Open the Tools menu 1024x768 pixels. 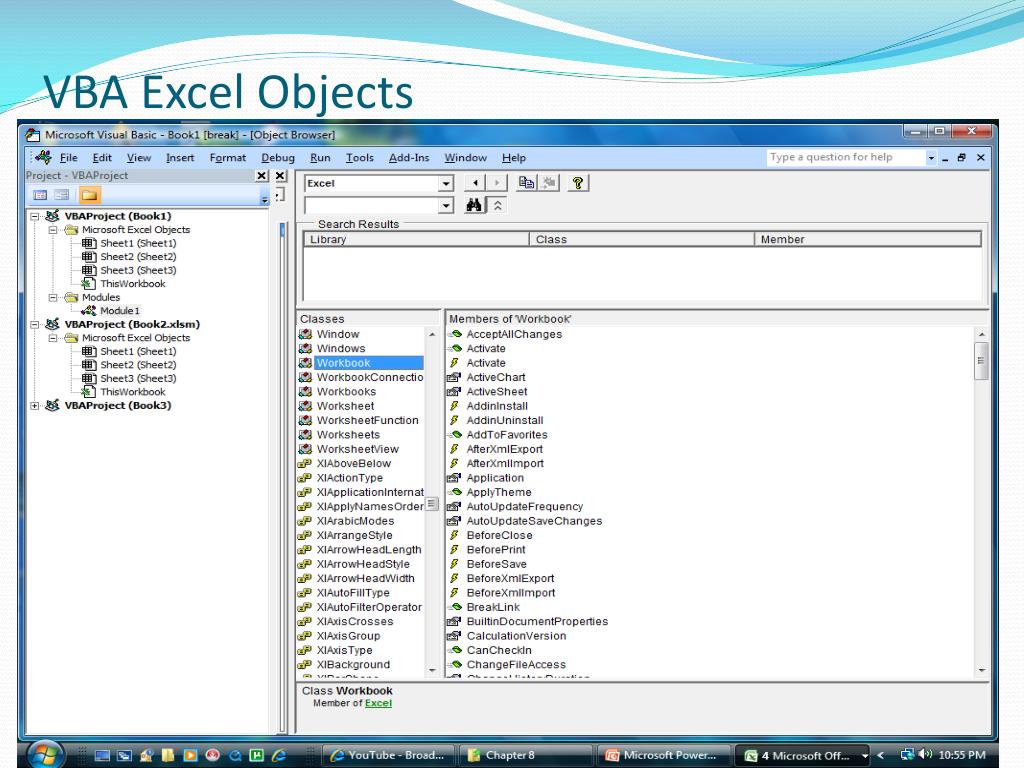coord(359,157)
